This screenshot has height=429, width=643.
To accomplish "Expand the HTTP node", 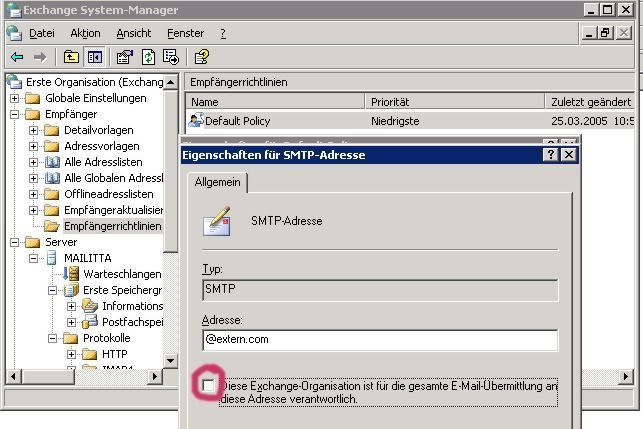I will point(71,354).
